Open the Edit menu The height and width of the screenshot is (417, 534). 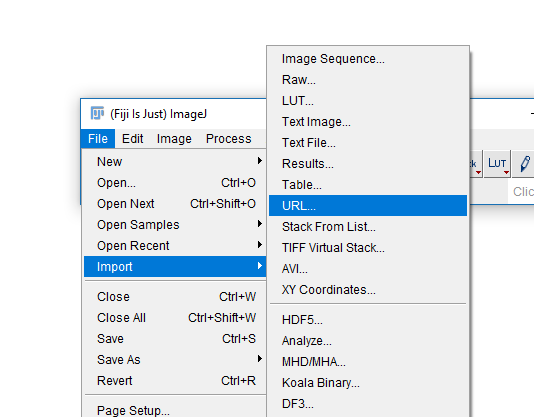[132, 139]
